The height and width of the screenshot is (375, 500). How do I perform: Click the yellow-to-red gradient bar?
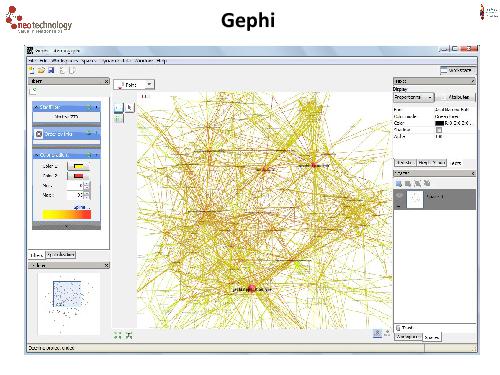tap(67, 214)
